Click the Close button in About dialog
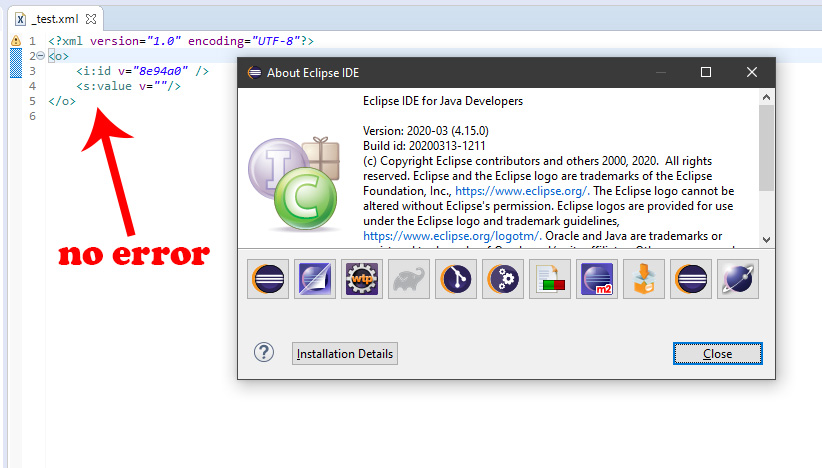822x468 pixels. (717, 354)
